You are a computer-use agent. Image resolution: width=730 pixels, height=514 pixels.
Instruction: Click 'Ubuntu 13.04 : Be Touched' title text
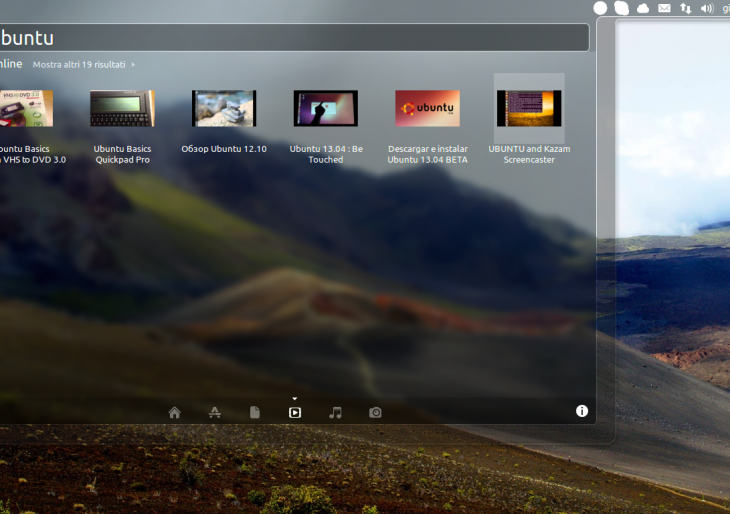pyautogui.click(x=326, y=154)
